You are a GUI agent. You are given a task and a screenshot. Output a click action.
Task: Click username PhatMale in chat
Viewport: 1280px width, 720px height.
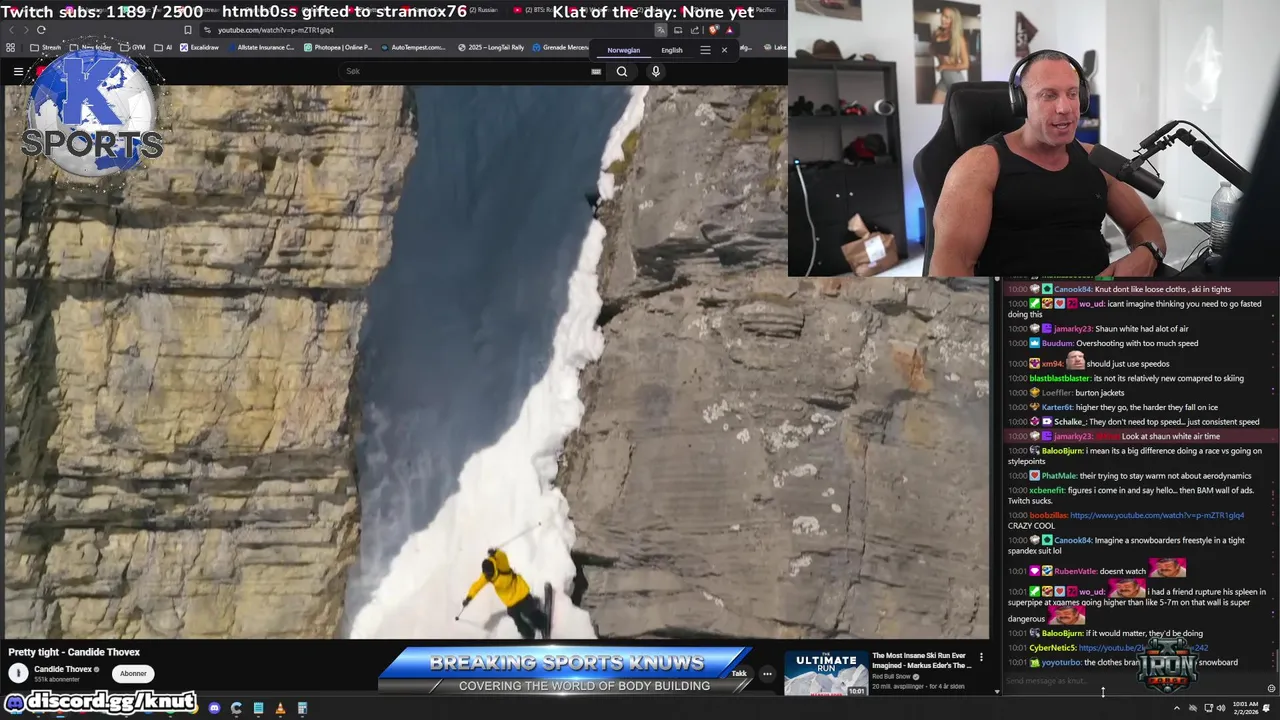click(1059, 476)
